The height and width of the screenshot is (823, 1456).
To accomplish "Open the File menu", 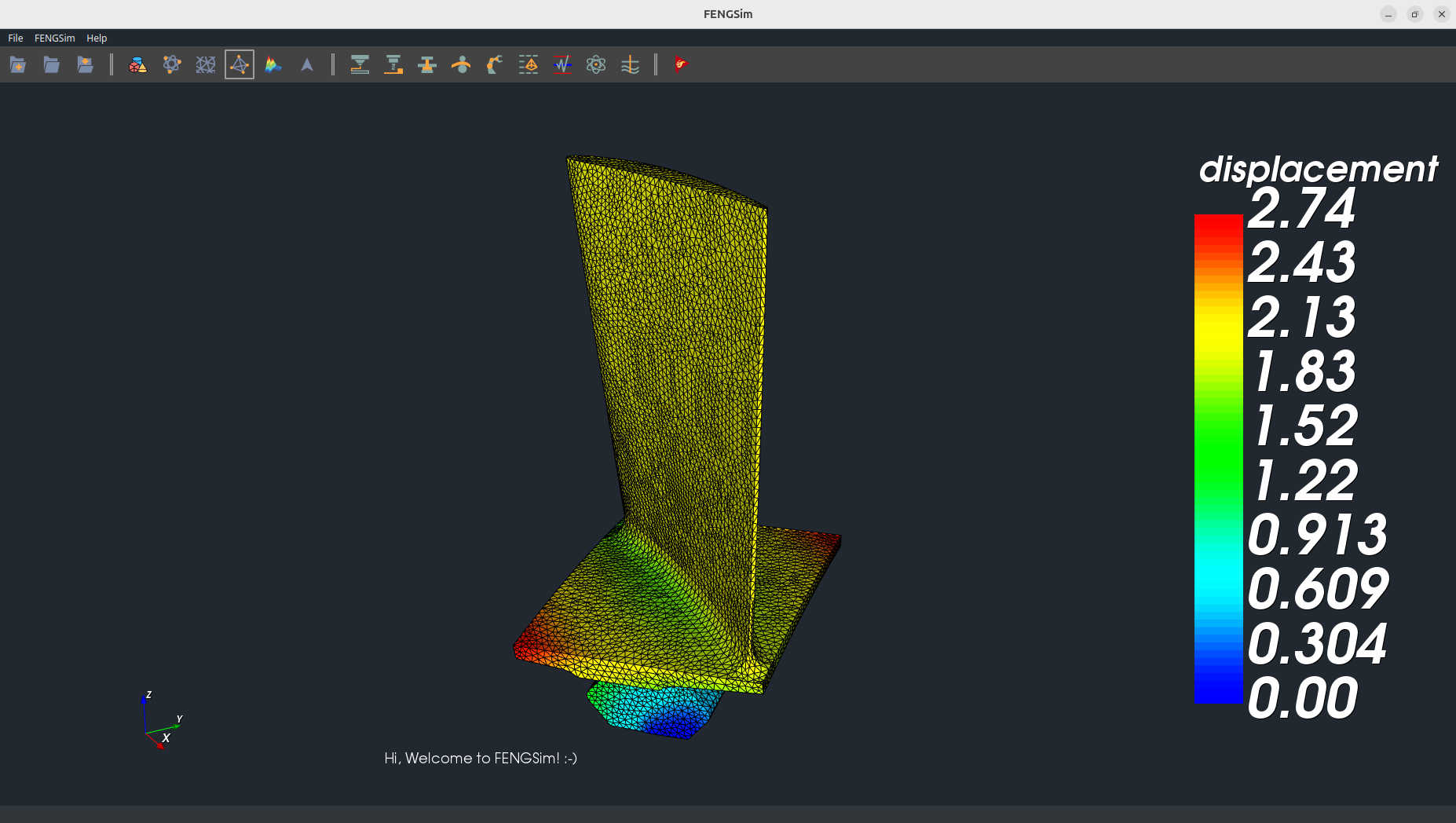I will click(x=16, y=38).
